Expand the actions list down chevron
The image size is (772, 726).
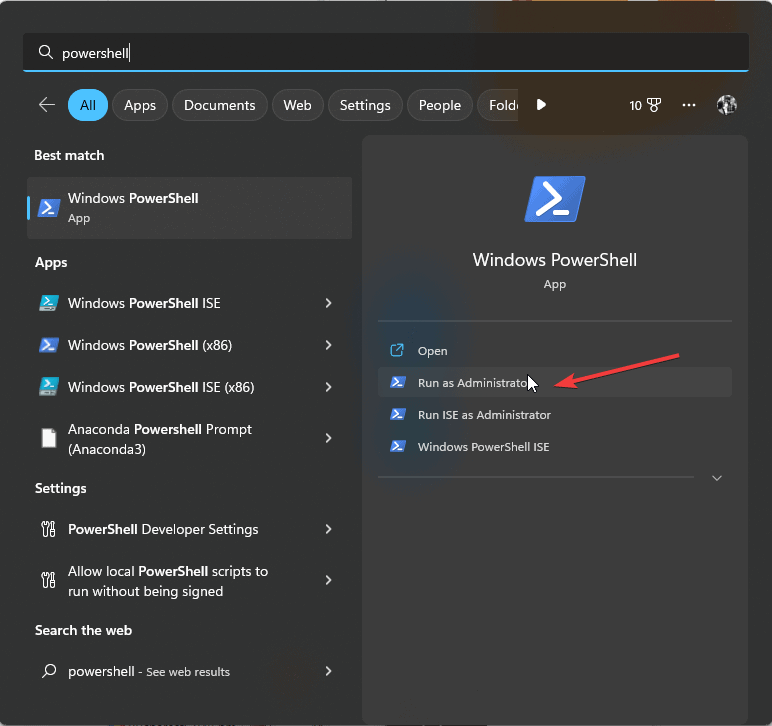(716, 479)
